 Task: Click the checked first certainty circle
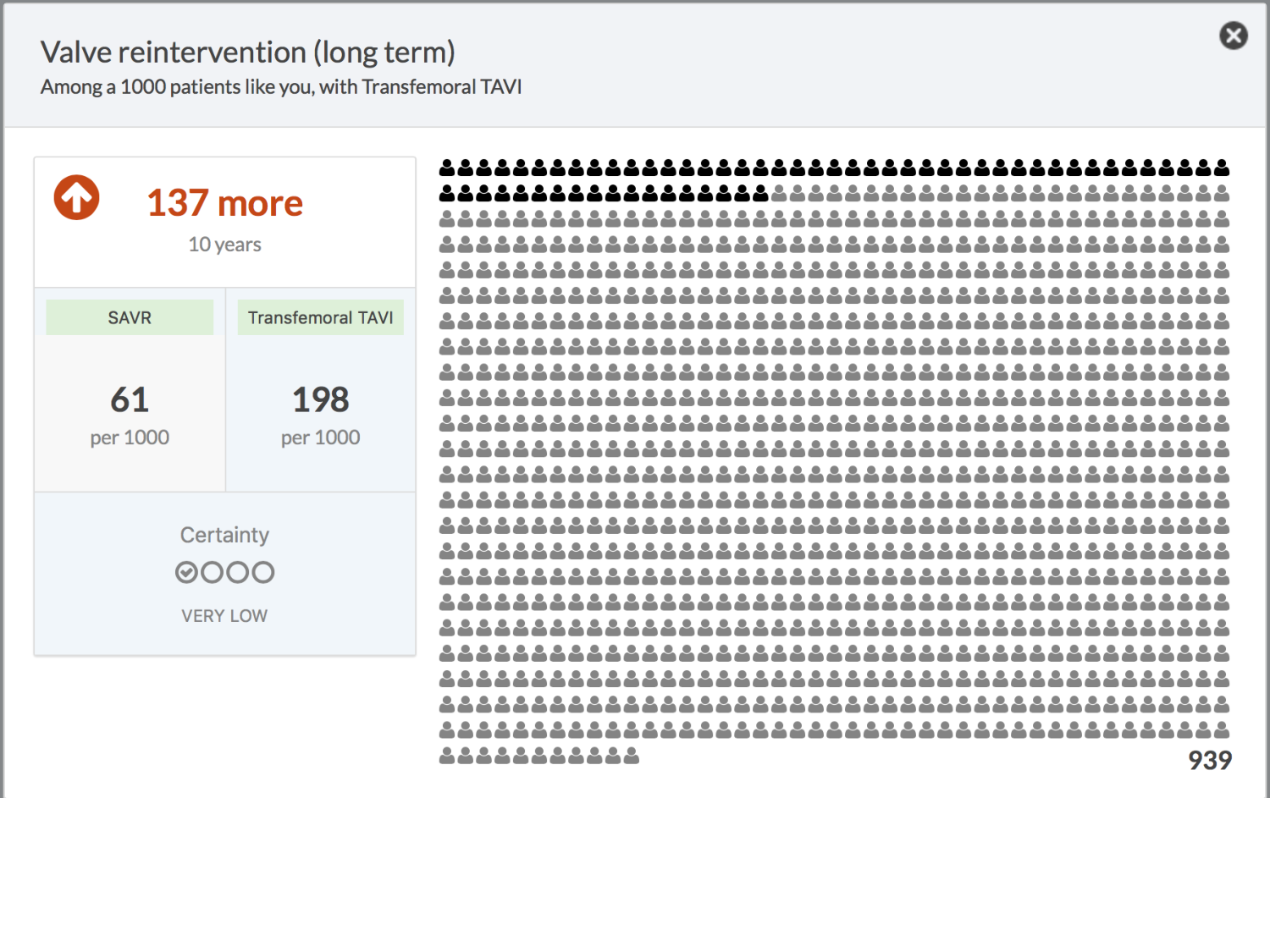[x=186, y=573]
